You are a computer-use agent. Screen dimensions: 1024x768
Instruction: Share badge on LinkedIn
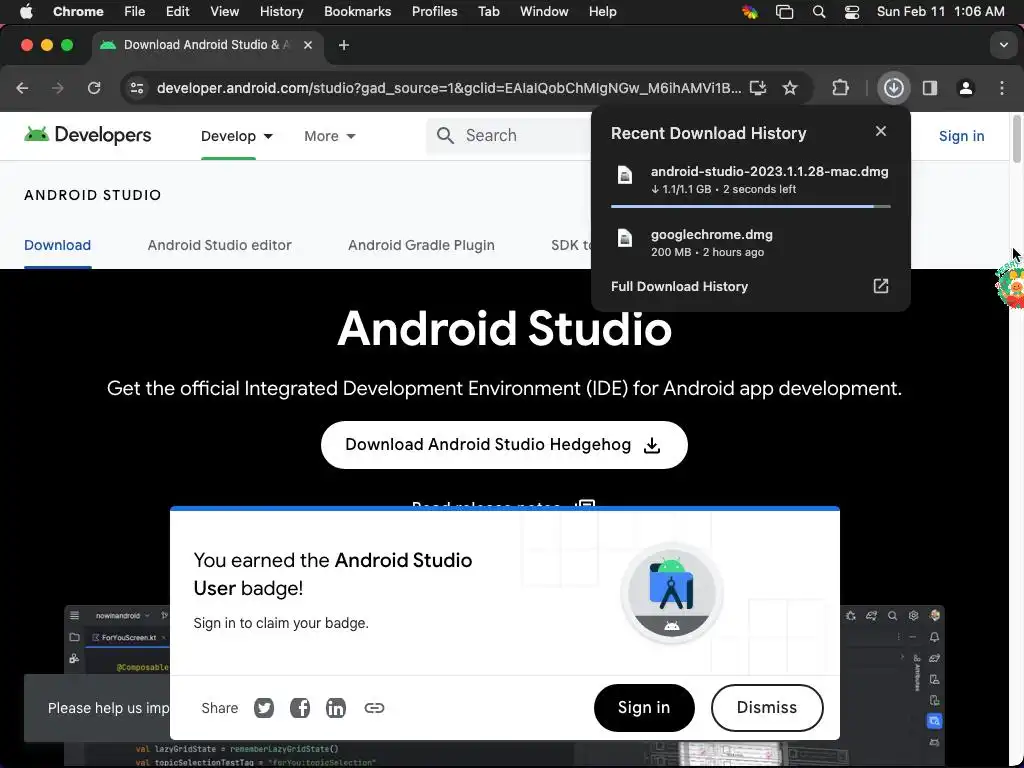click(x=336, y=708)
